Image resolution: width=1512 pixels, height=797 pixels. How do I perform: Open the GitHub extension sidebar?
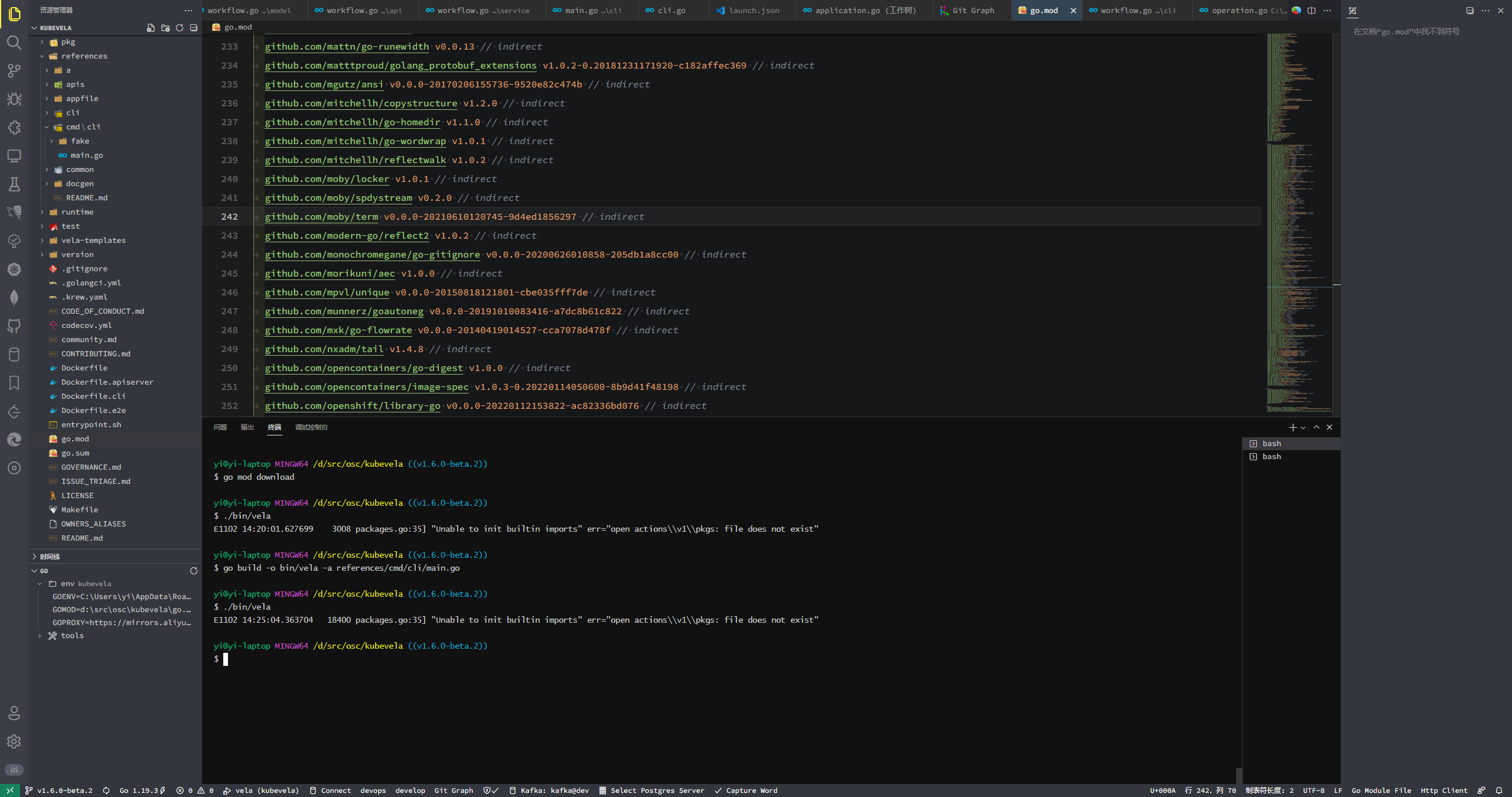coord(14,326)
